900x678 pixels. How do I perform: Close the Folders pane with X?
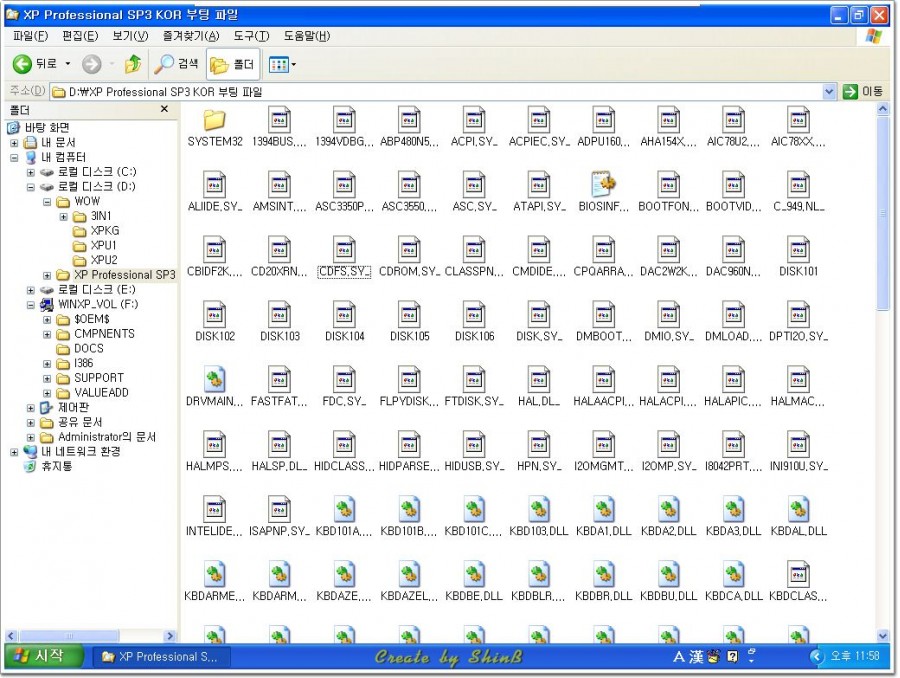[x=164, y=109]
